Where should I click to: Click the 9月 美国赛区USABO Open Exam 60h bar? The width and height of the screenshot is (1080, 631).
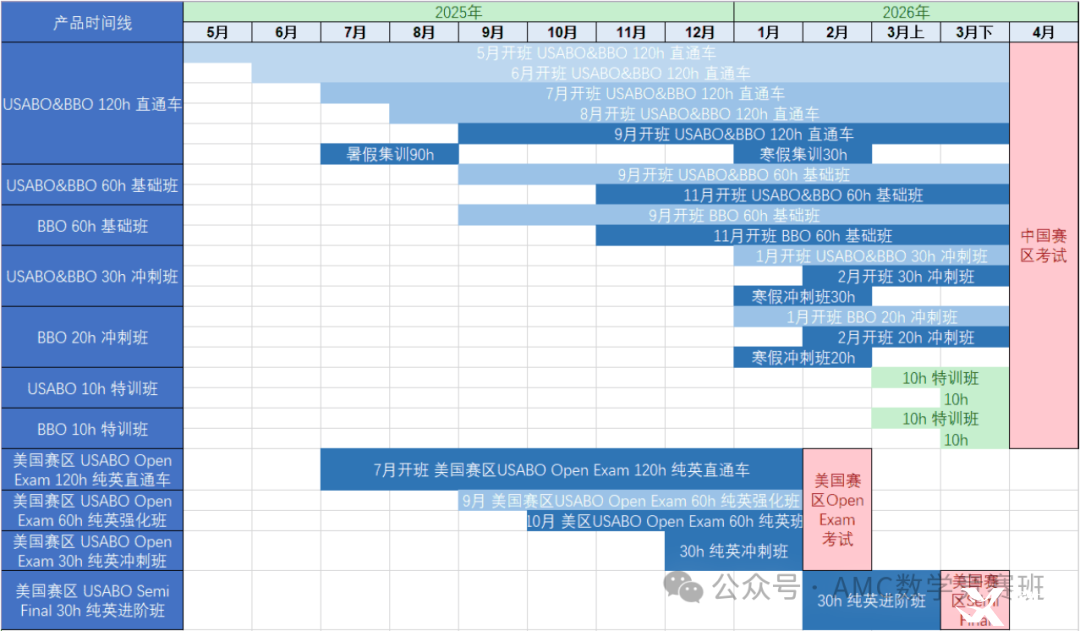coord(631,500)
